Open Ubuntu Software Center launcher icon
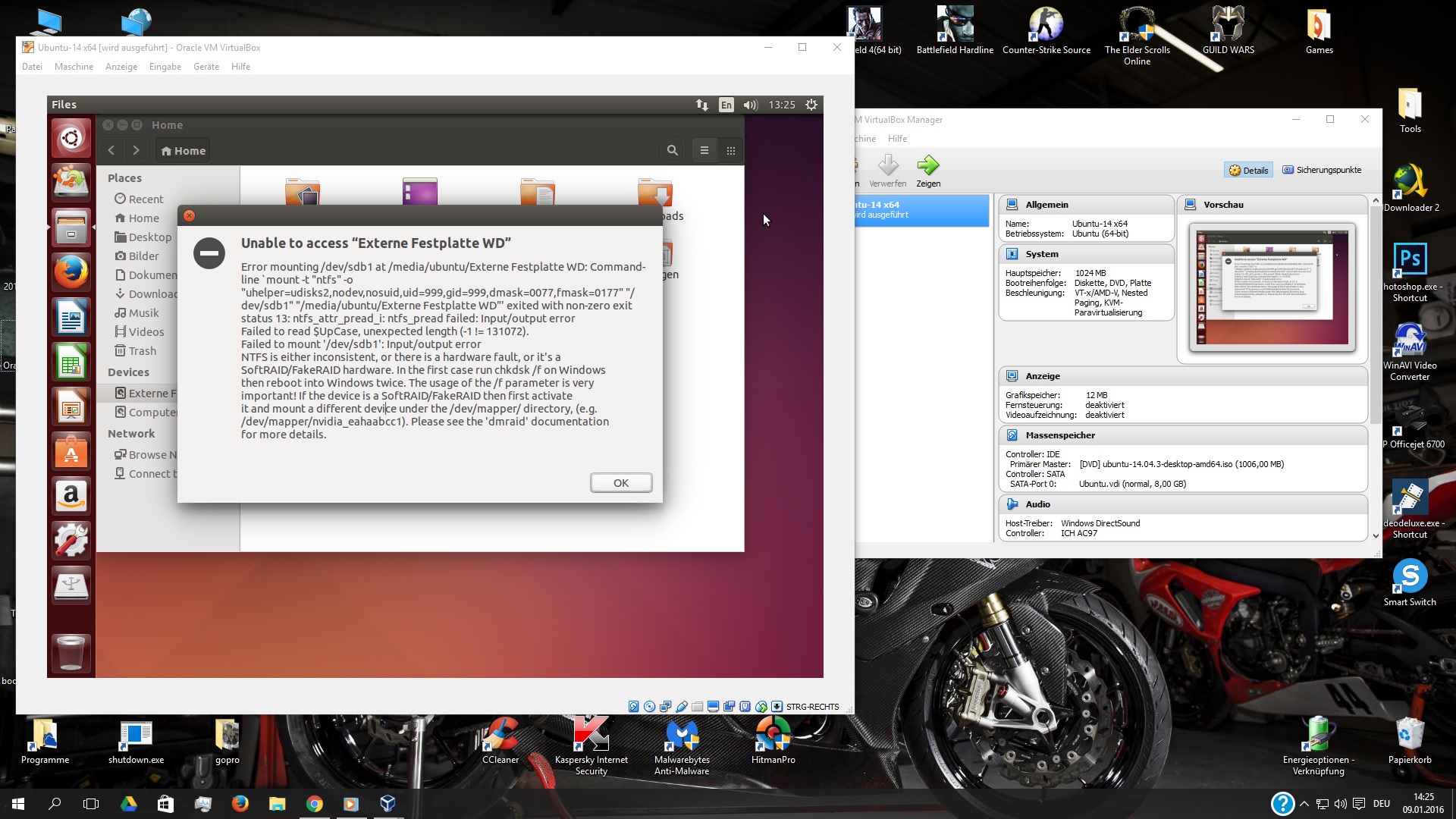 (71, 451)
